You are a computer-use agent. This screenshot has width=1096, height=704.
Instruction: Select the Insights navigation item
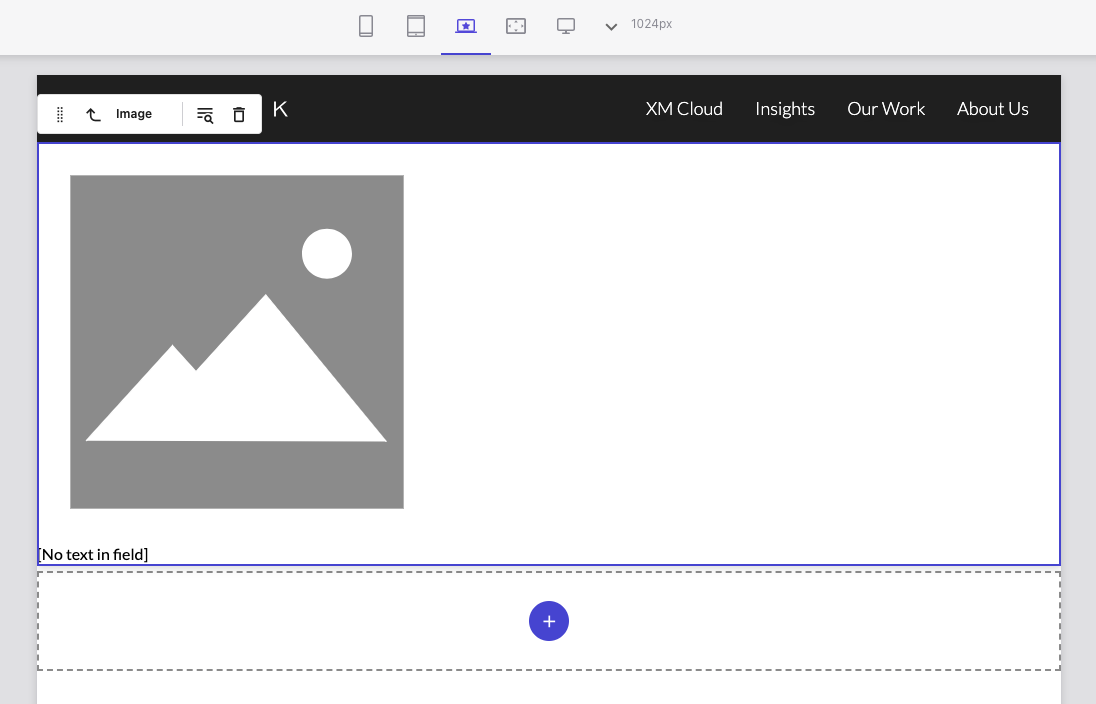pyautogui.click(x=785, y=108)
